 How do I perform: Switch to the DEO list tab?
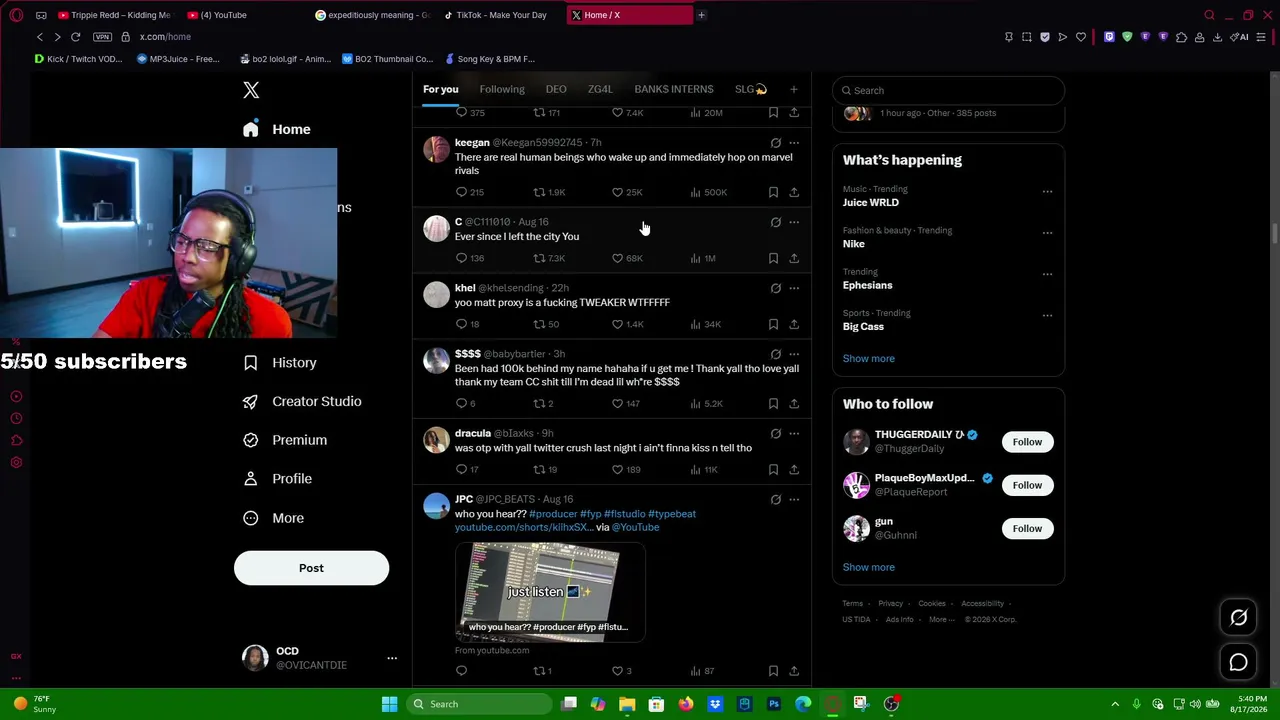[x=556, y=89]
